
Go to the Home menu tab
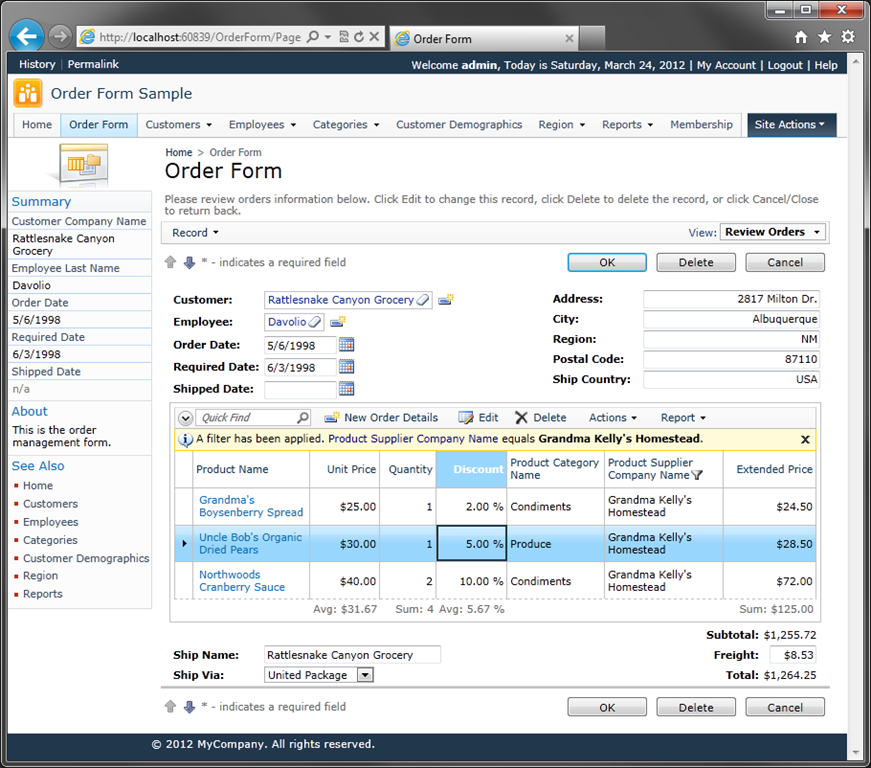click(x=37, y=125)
